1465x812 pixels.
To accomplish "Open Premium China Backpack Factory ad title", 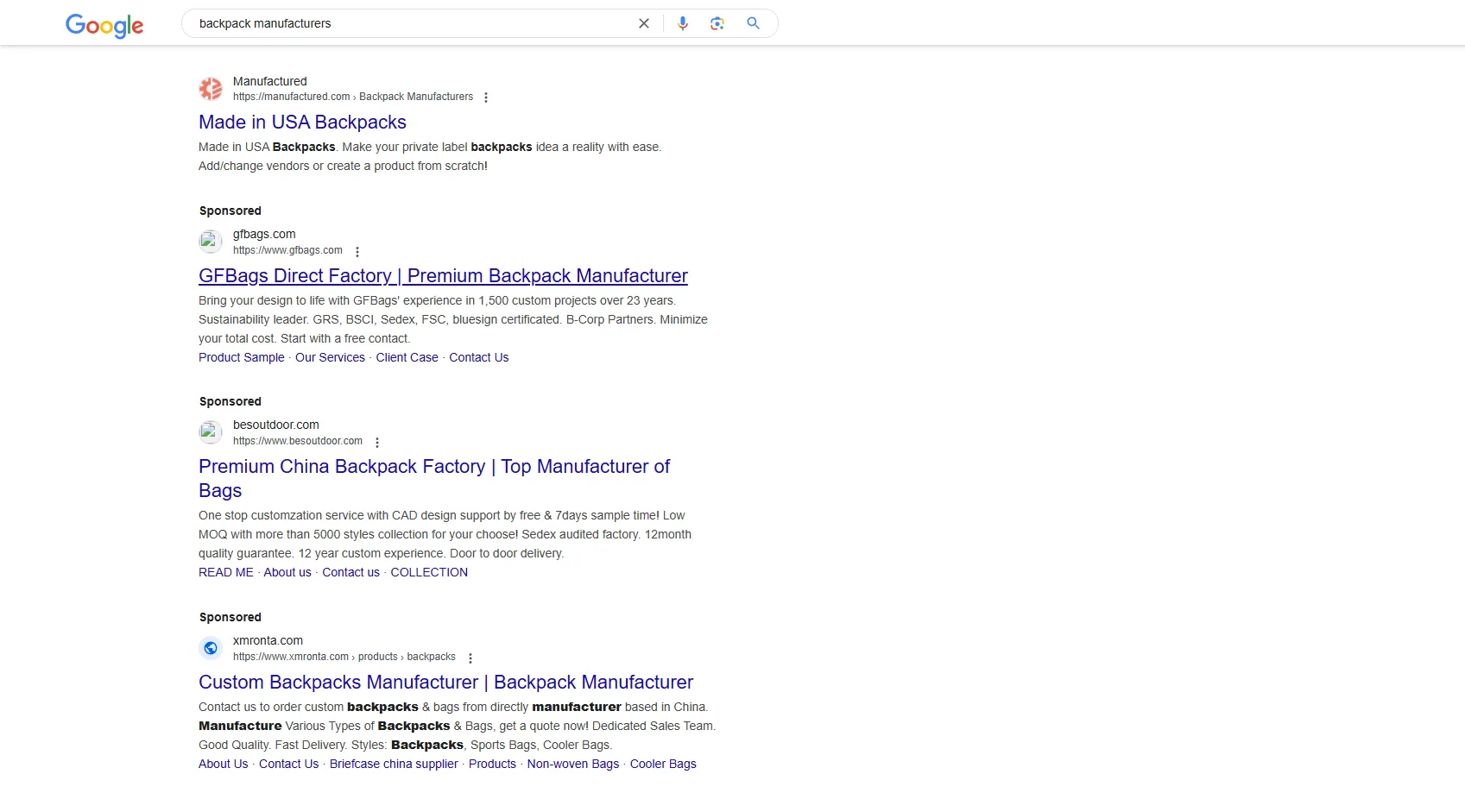I will click(434, 478).
